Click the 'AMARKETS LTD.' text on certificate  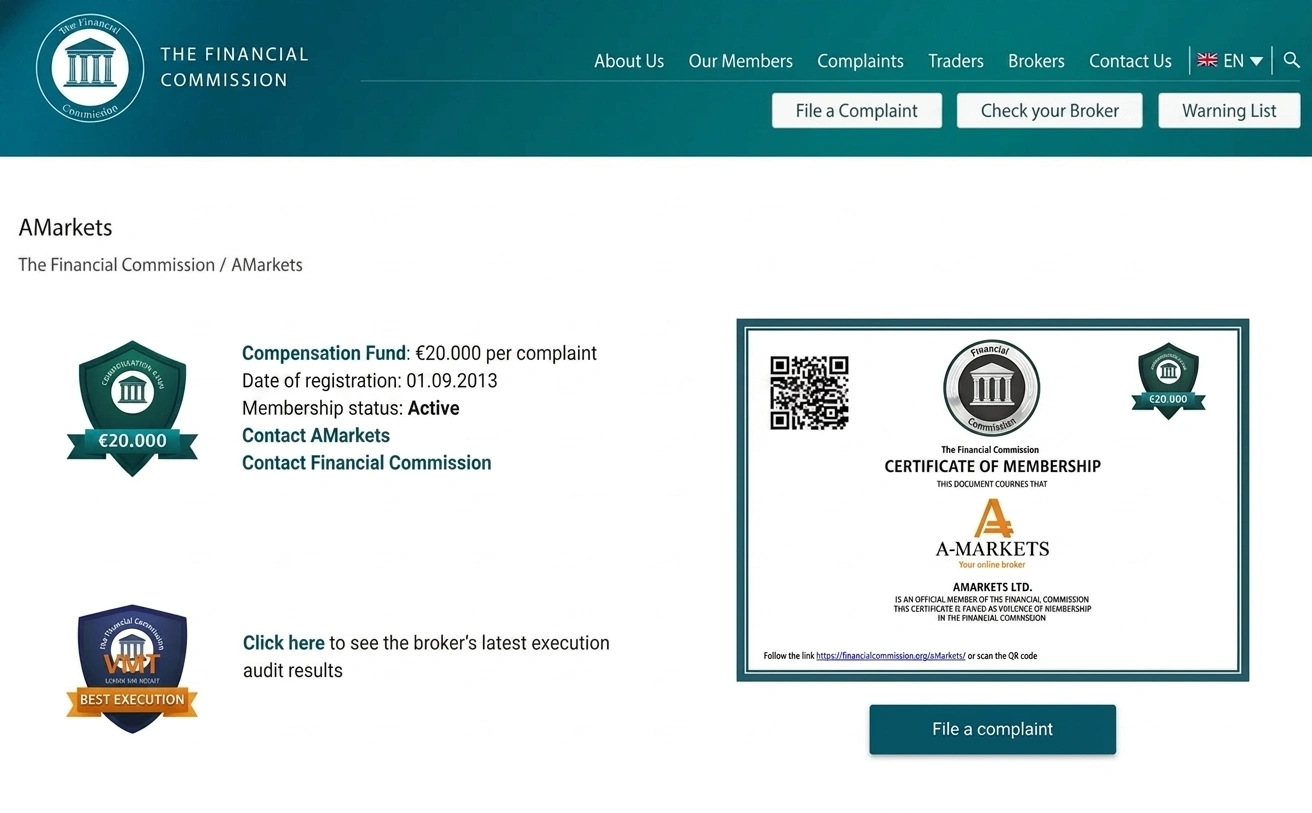(x=992, y=587)
